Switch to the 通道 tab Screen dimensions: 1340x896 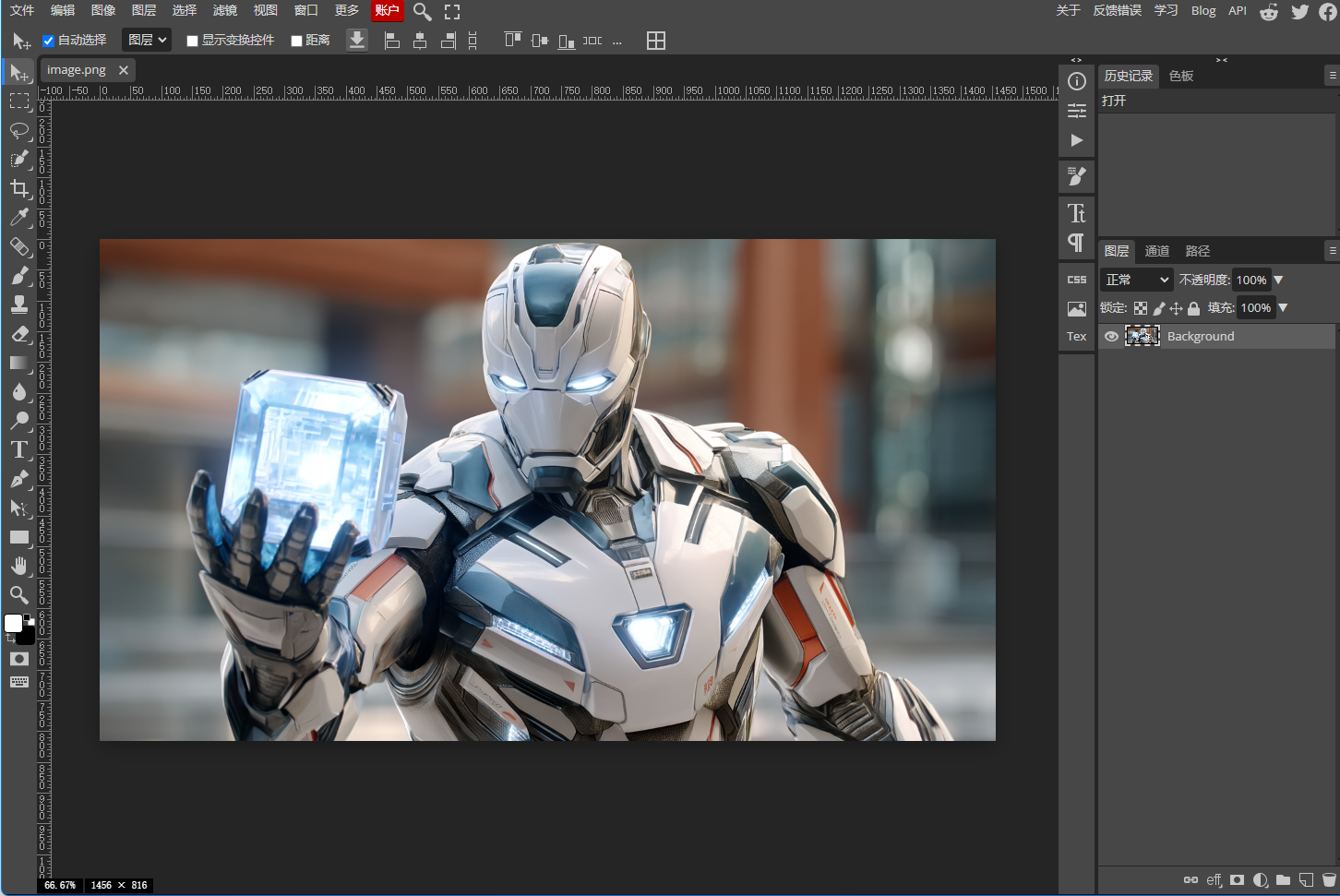click(1156, 251)
